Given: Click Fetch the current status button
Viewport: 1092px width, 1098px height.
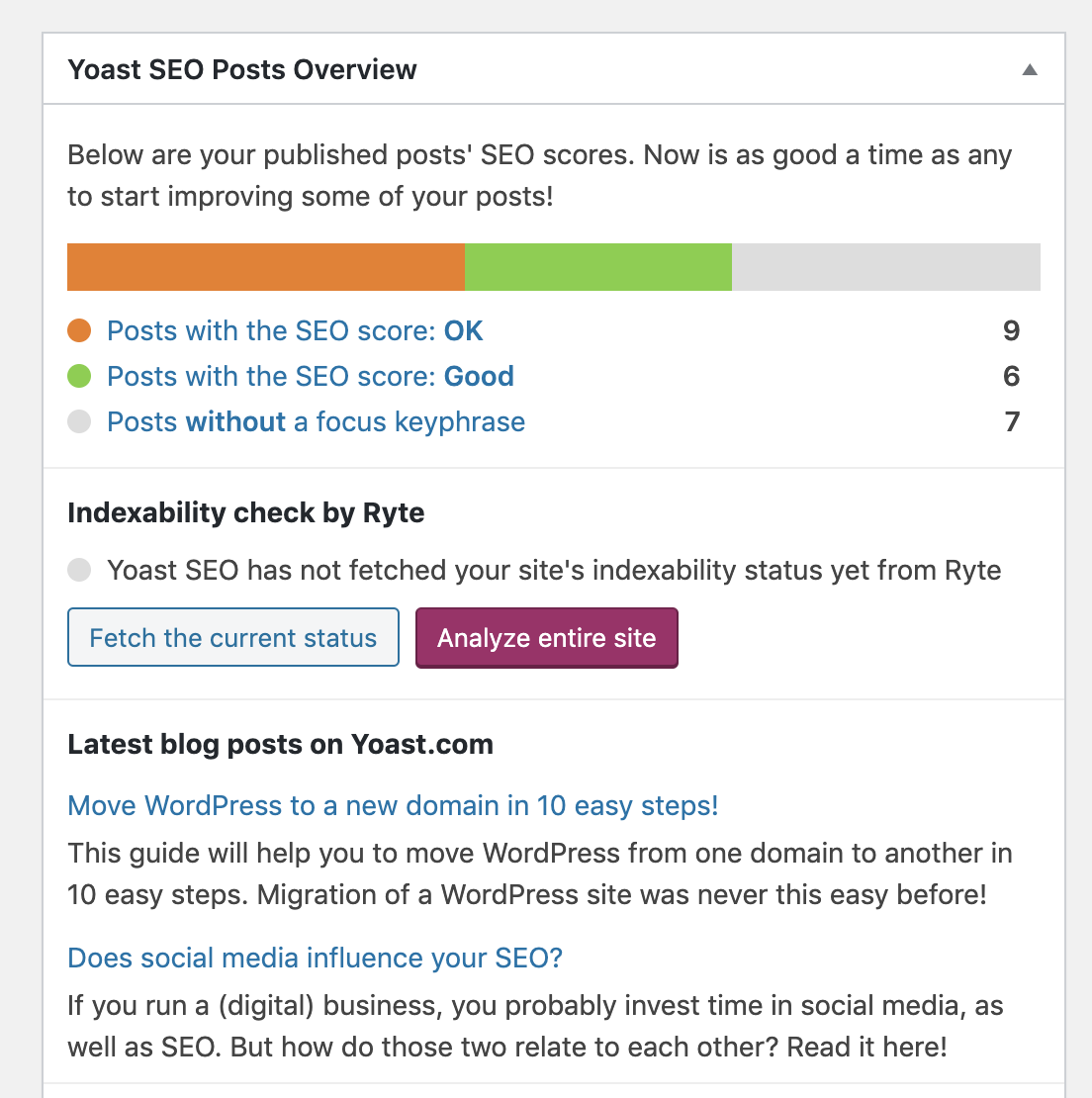Looking at the screenshot, I should (233, 637).
